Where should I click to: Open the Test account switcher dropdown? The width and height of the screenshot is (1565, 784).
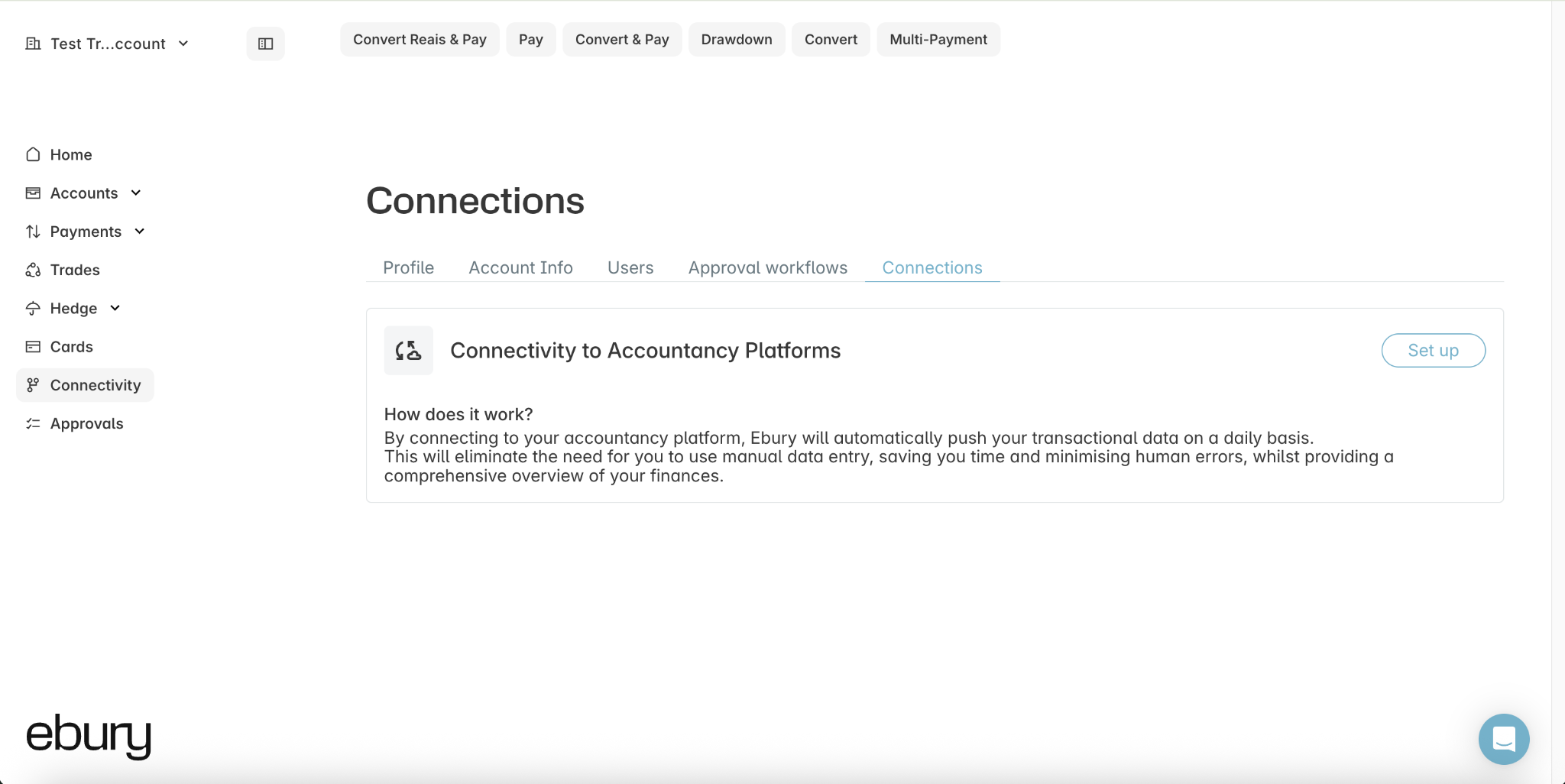(x=108, y=44)
